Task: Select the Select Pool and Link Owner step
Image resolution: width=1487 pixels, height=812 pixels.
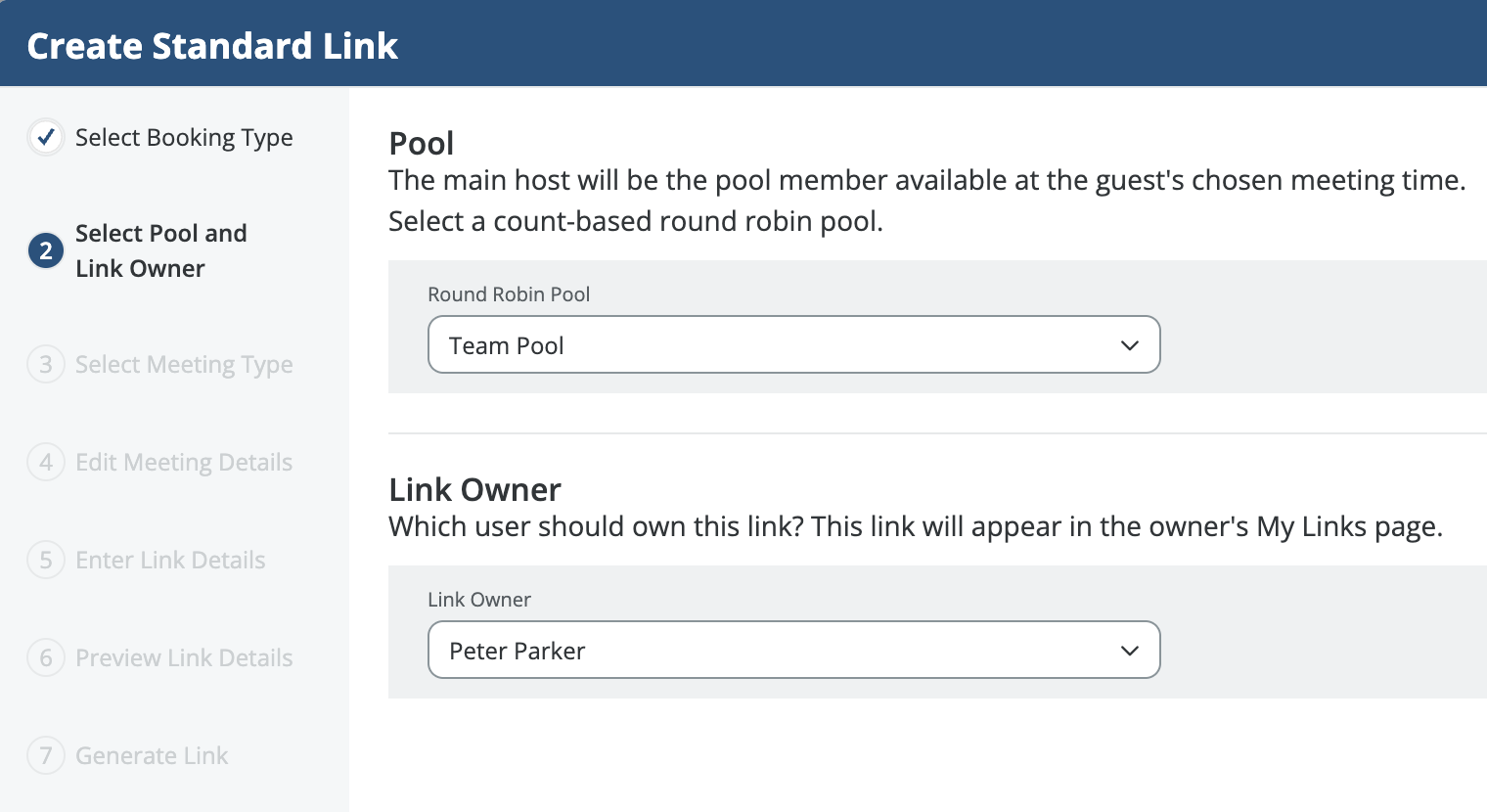Action: [x=161, y=251]
